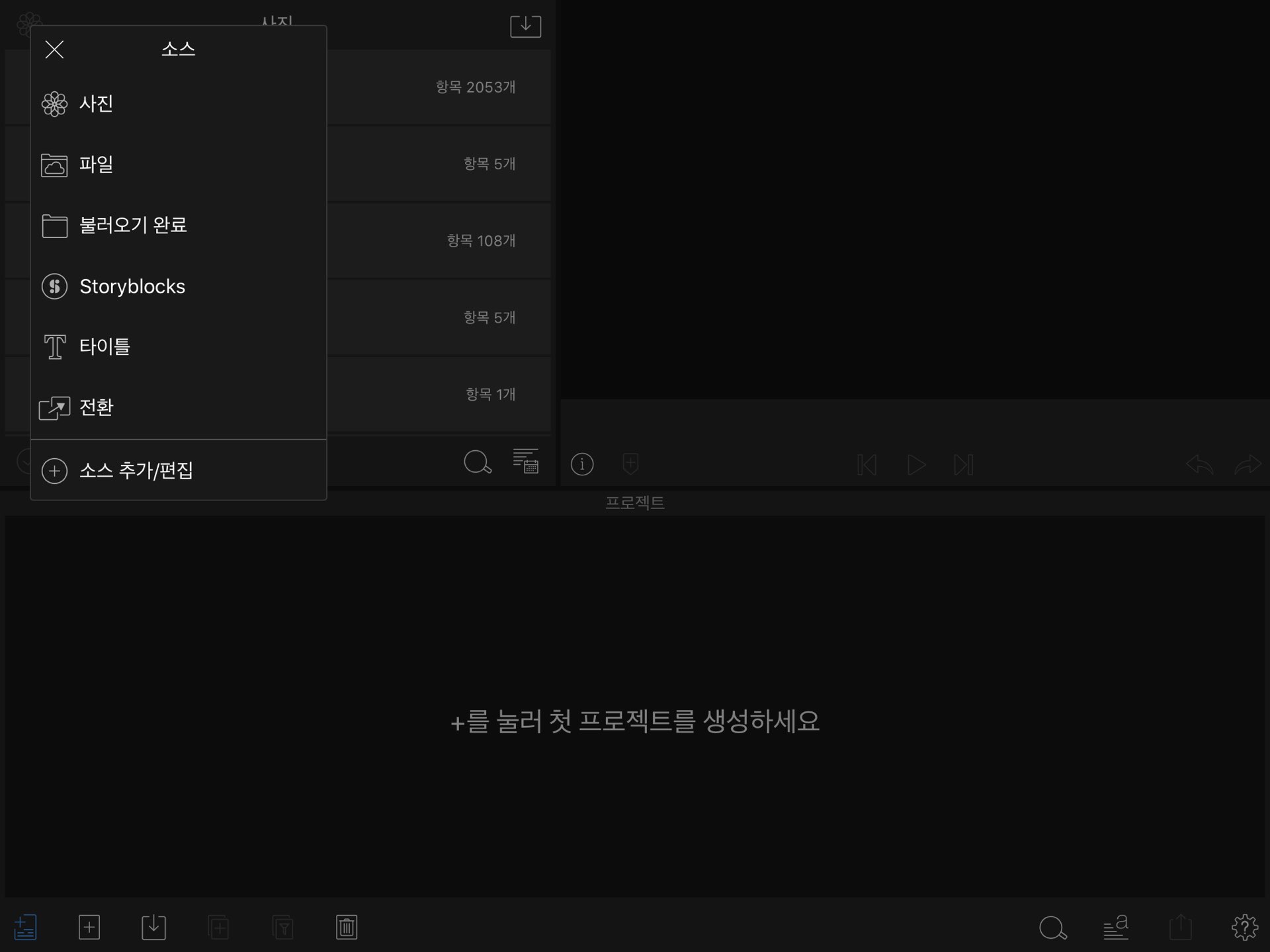
Task: Select 사진 source in the menu
Action: pos(96,104)
